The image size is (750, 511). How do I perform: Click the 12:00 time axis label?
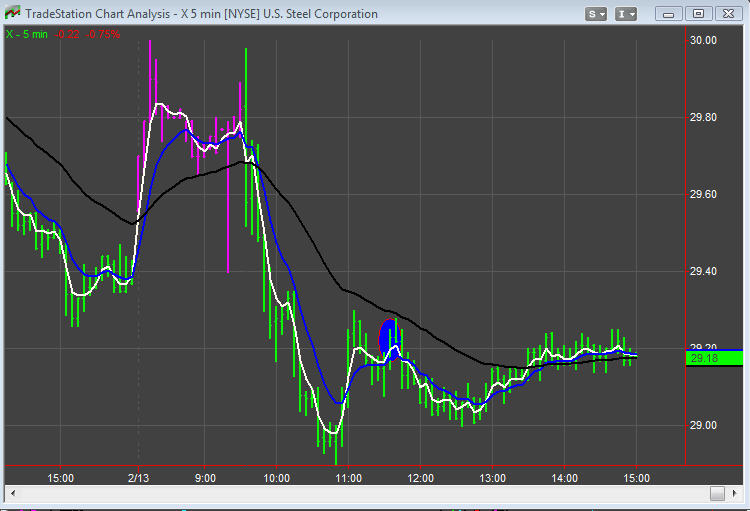[x=420, y=478]
